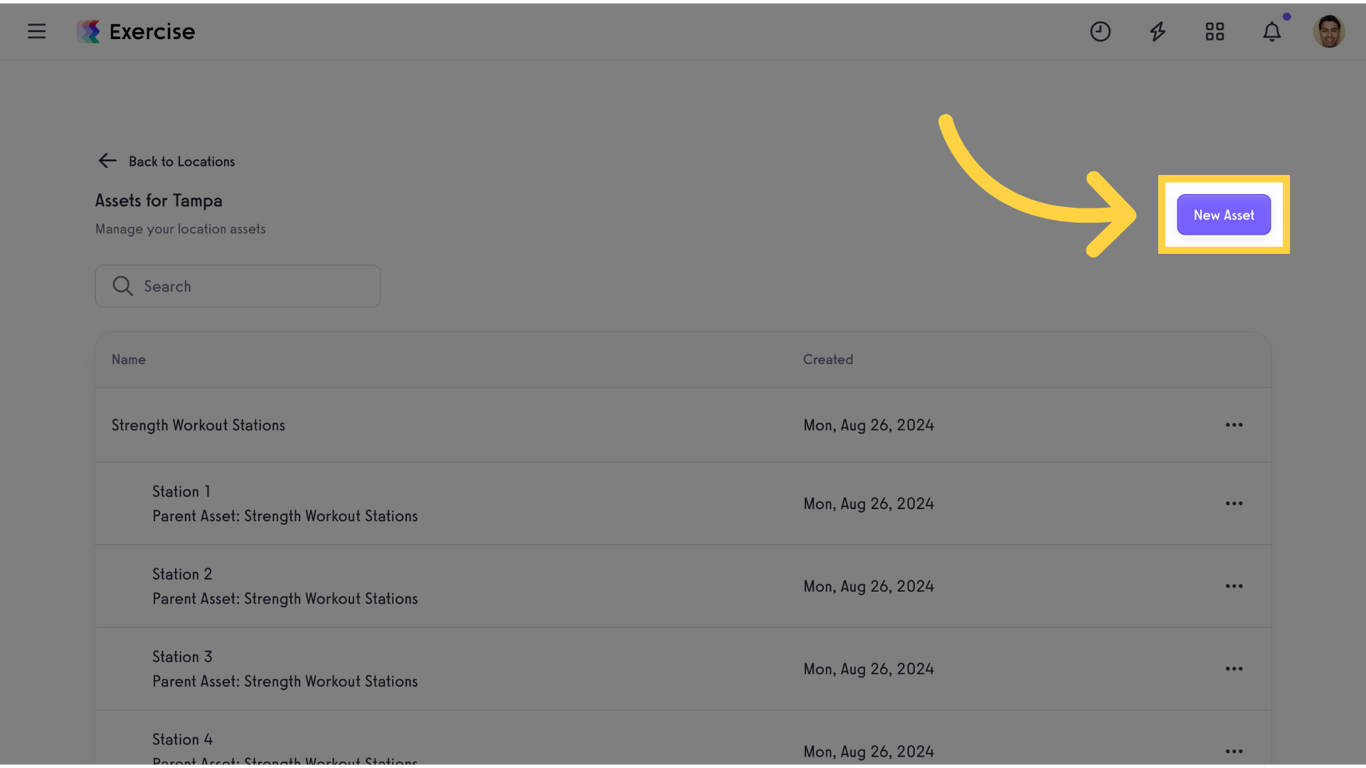Go back to Locations
The height and width of the screenshot is (768, 1366).
coord(181,162)
